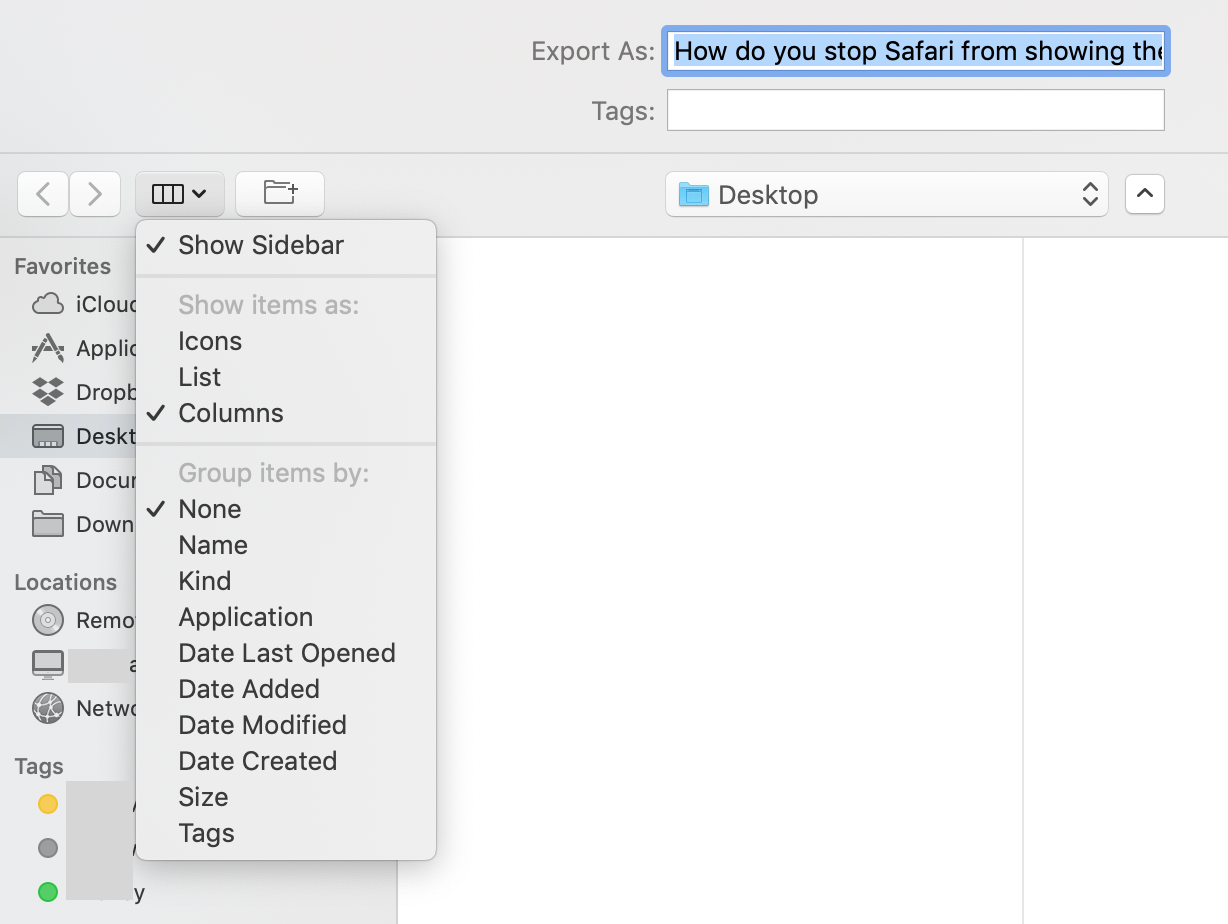Group items by Name
Viewport: 1228px width, 924px height.
tap(286, 545)
